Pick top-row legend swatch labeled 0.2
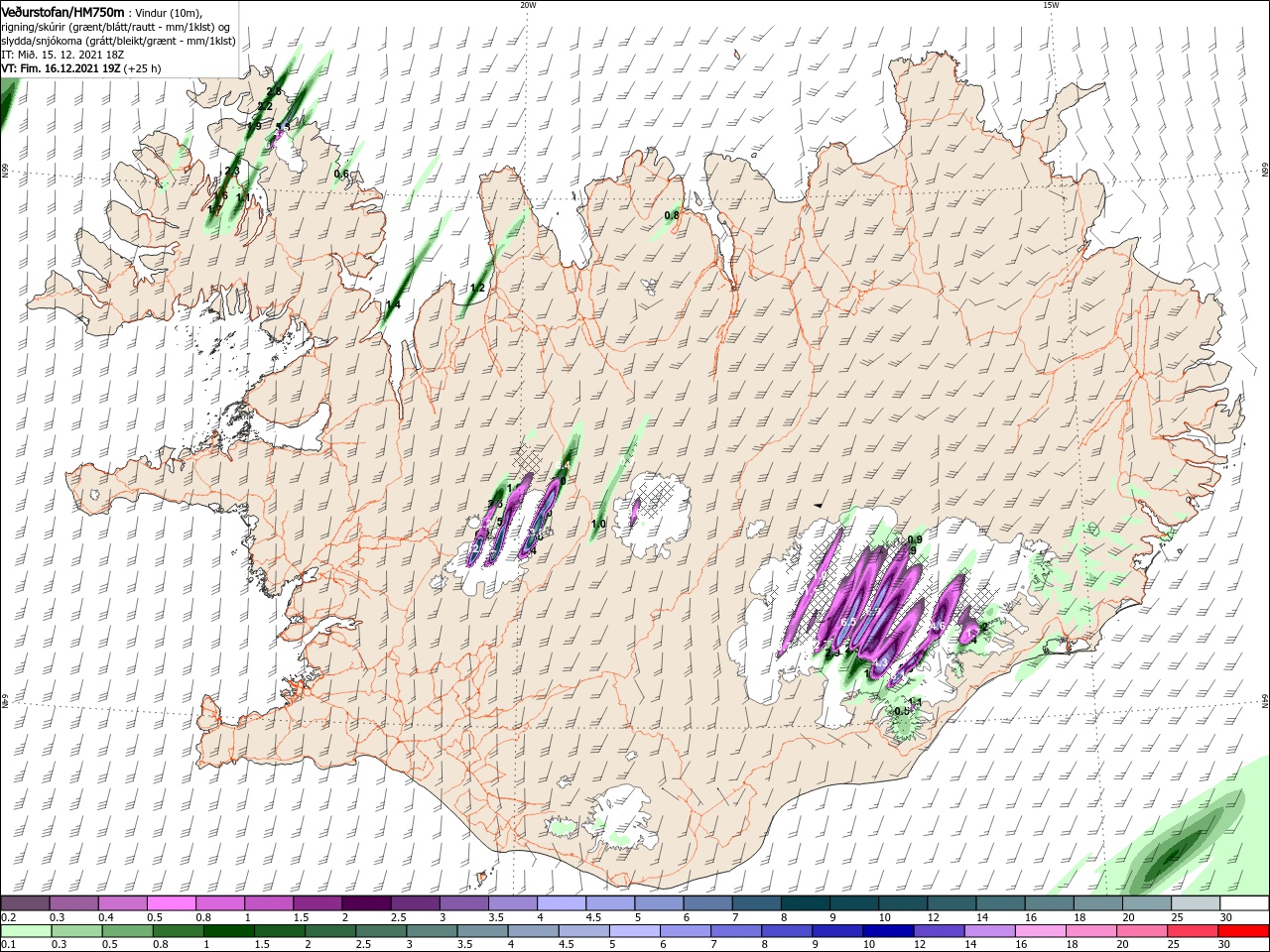Screen dimensions: 1270x952 point(25,903)
